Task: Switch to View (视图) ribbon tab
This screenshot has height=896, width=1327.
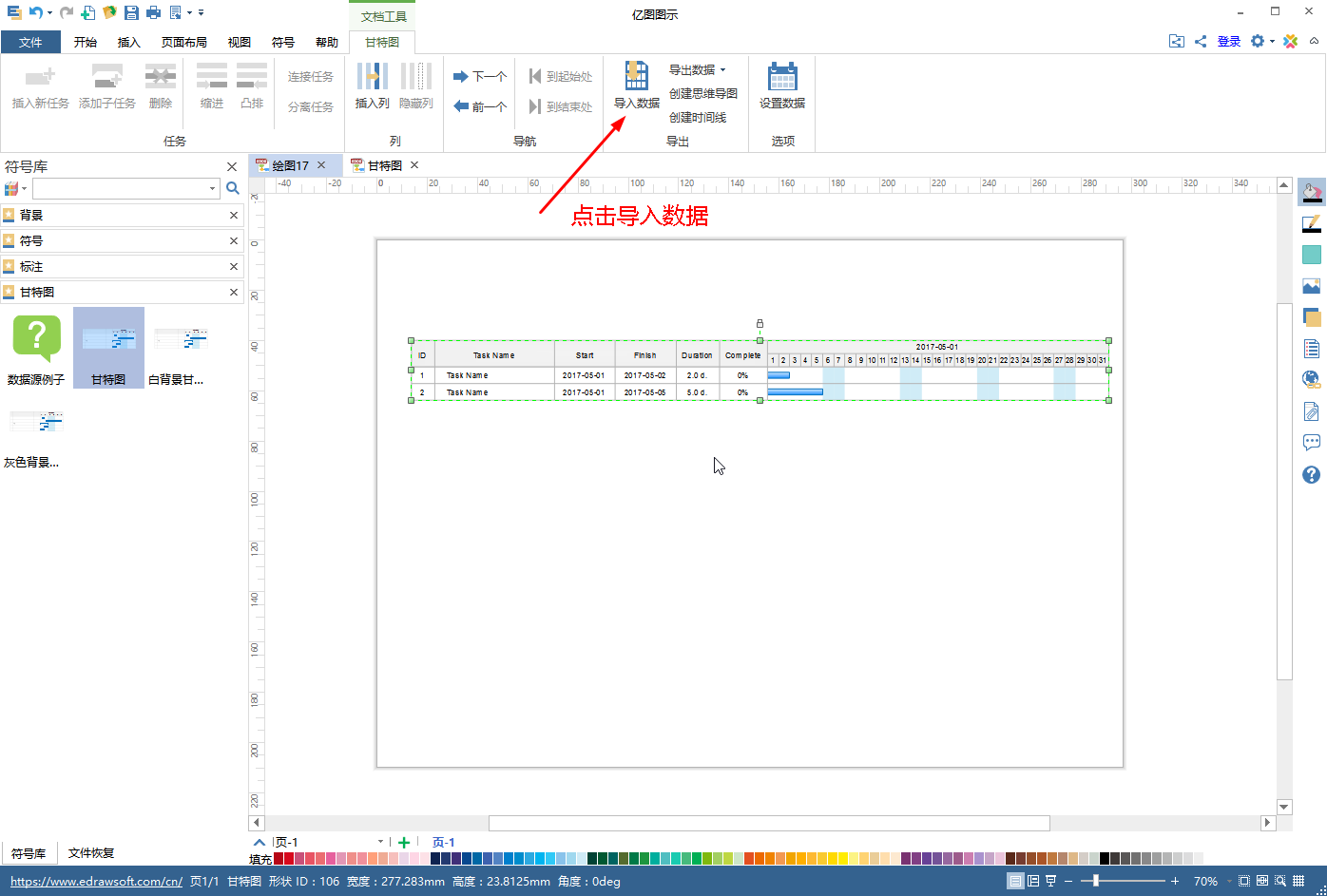Action: [240, 42]
